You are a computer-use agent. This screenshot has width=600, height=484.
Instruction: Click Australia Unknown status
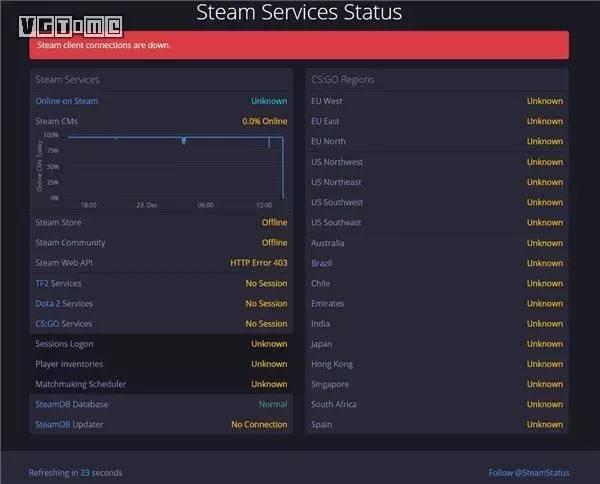click(x=545, y=243)
